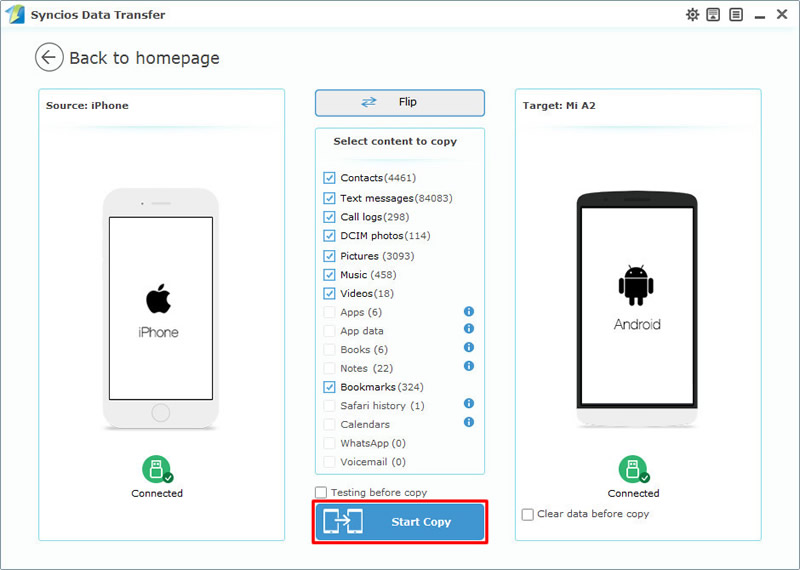Image resolution: width=800 pixels, height=570 pixels.
Task: Enable Testing before copy checkbox
Action: (321, 492)
